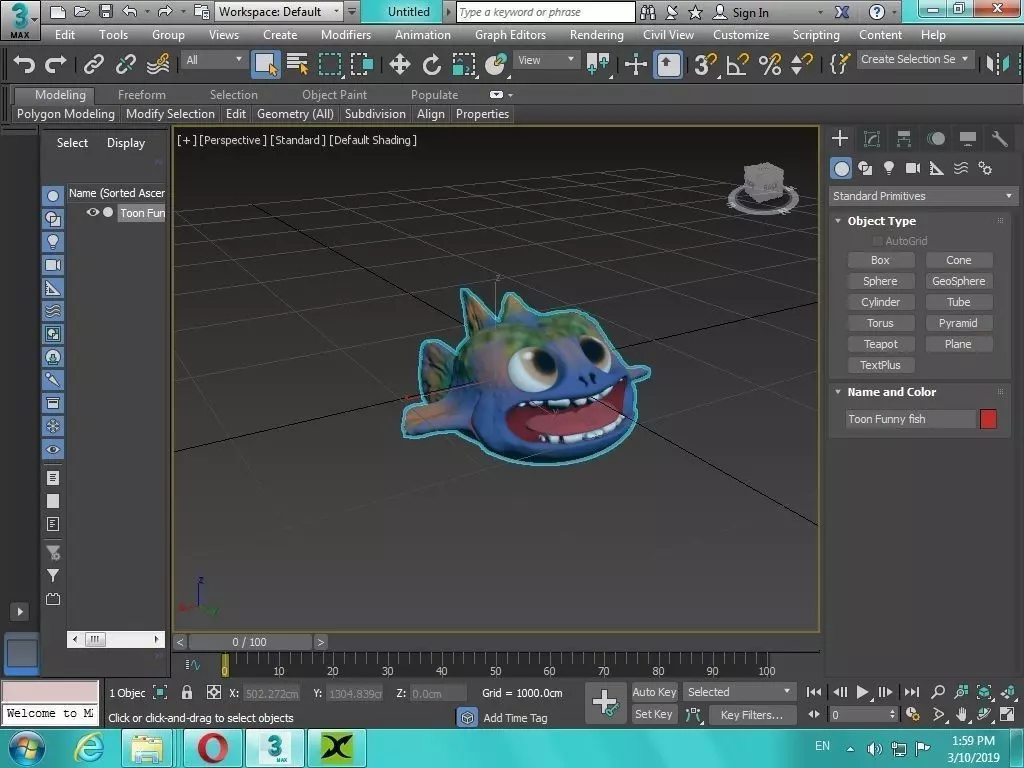Viewport: 1024px width, 768px height.
Task: Switch to the Object Paint ribbon tab
Action: tap(334, 95)
